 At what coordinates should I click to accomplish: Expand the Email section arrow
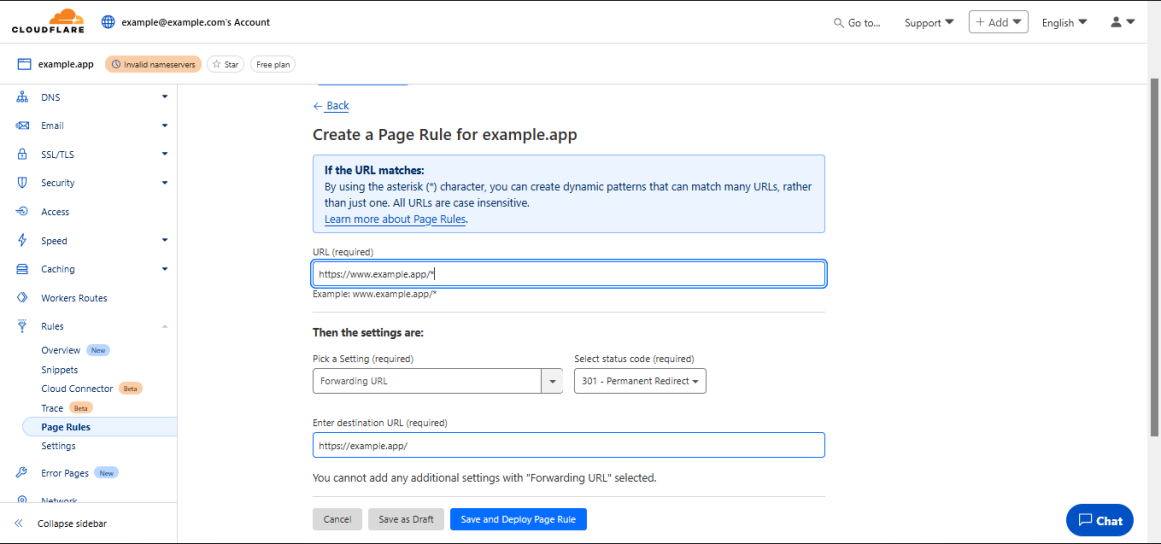click(x=164, y=126)
